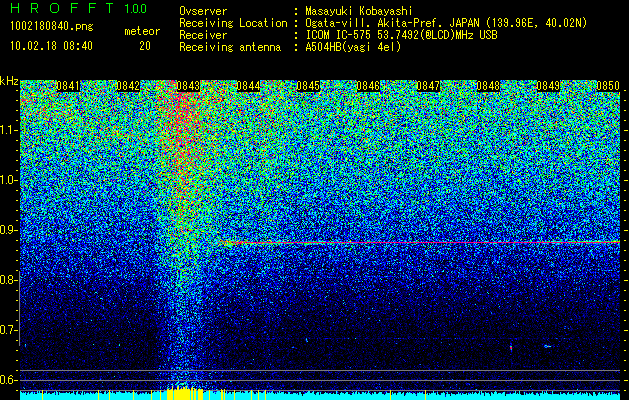This screenshot has height=400, width=629.
Task: Click the 0.7 kHz axis label
Action: [9, 330]
